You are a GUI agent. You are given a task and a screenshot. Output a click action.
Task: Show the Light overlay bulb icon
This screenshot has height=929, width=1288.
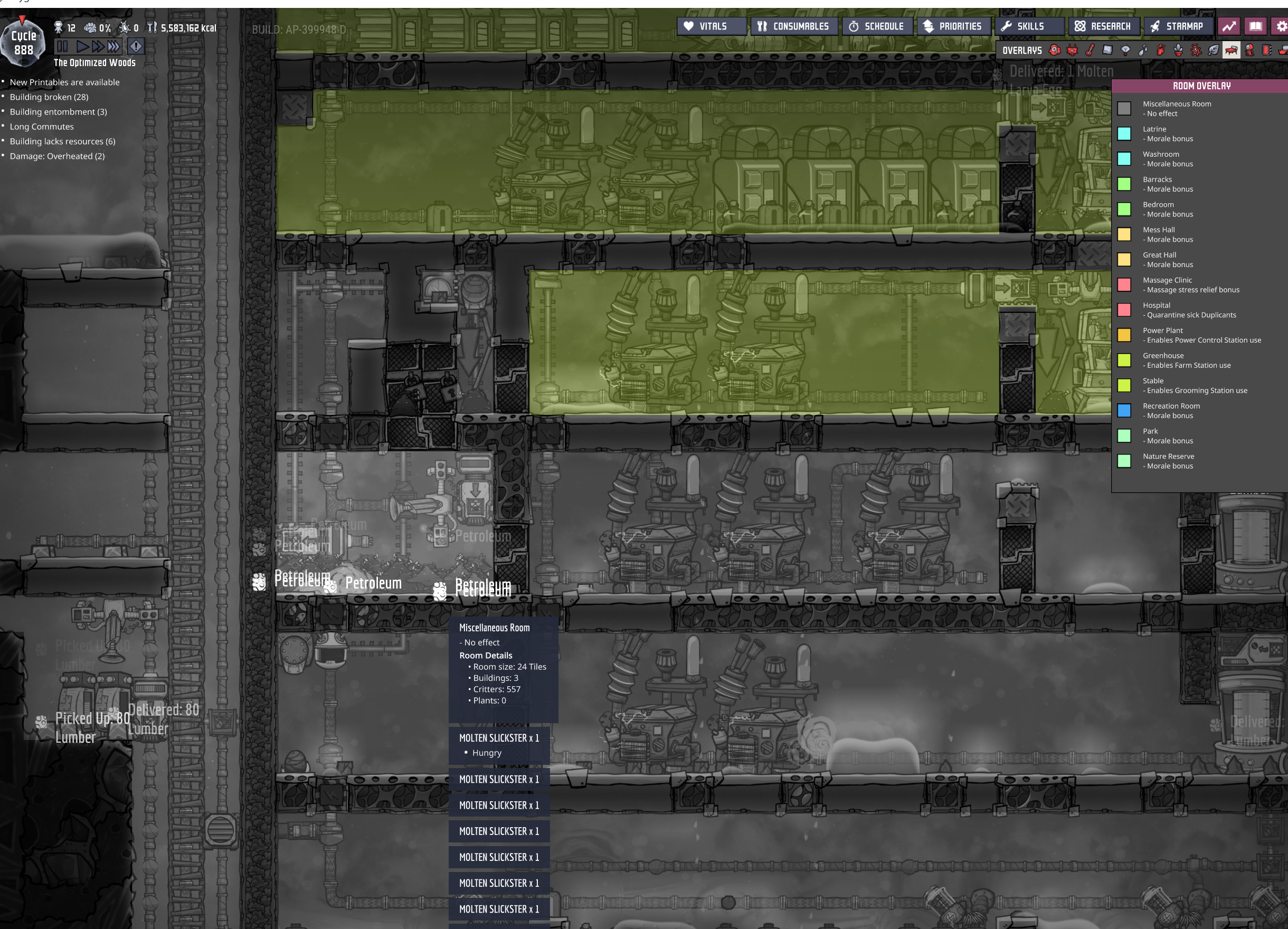[1125, 51]
